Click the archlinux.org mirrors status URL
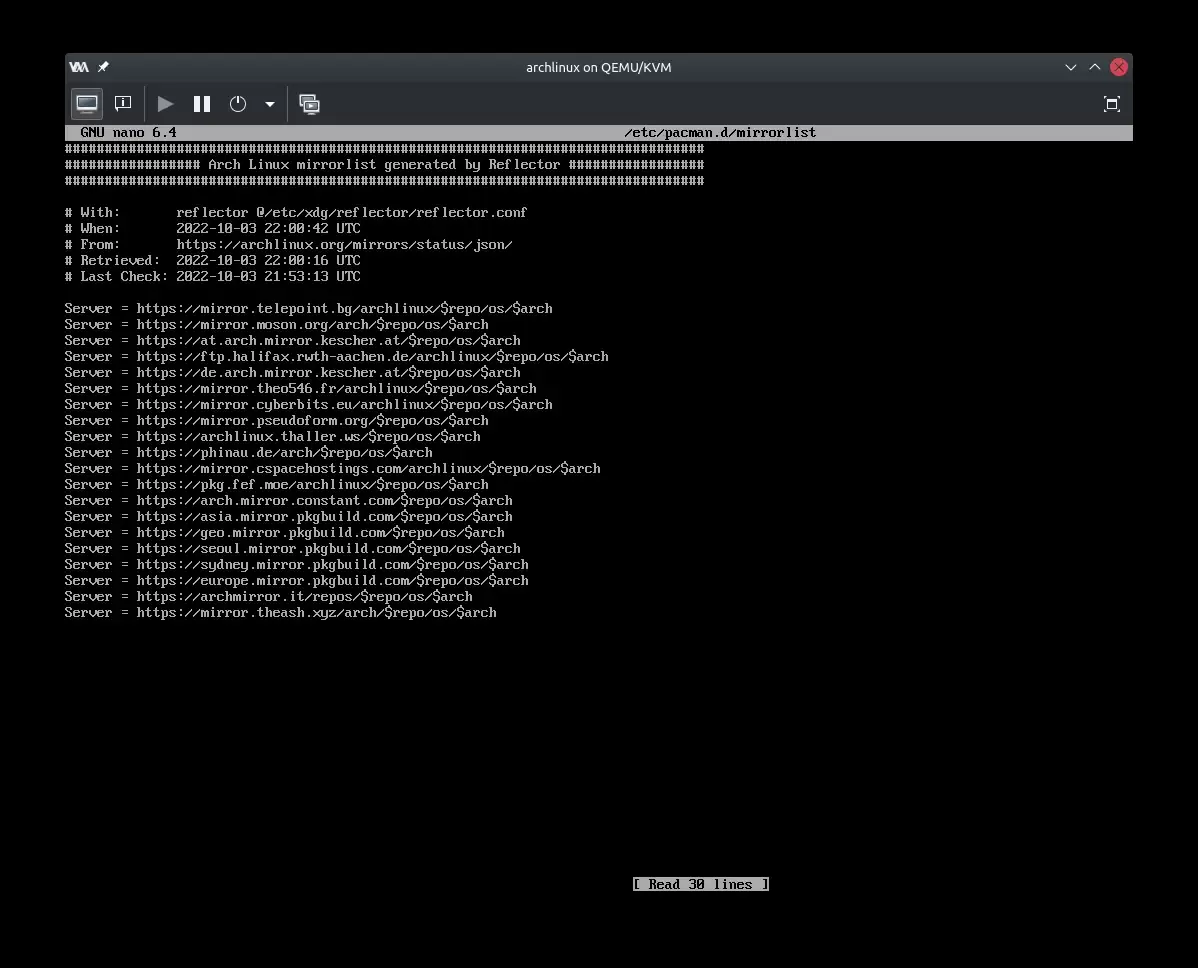The width and height of the screenshot is (1198, 968). tap(344, 245)
